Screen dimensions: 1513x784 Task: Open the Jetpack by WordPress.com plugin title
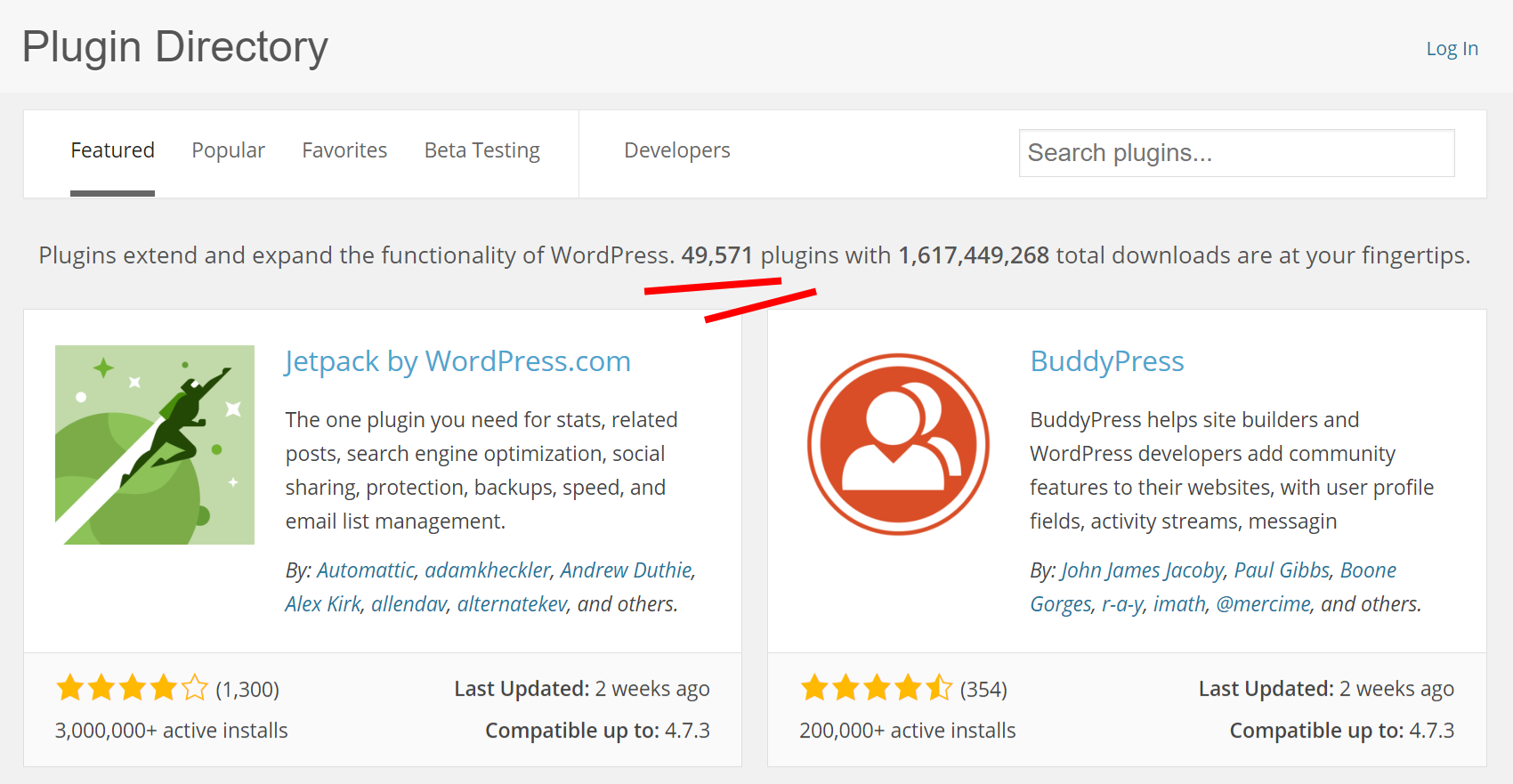tap(457, 361)
